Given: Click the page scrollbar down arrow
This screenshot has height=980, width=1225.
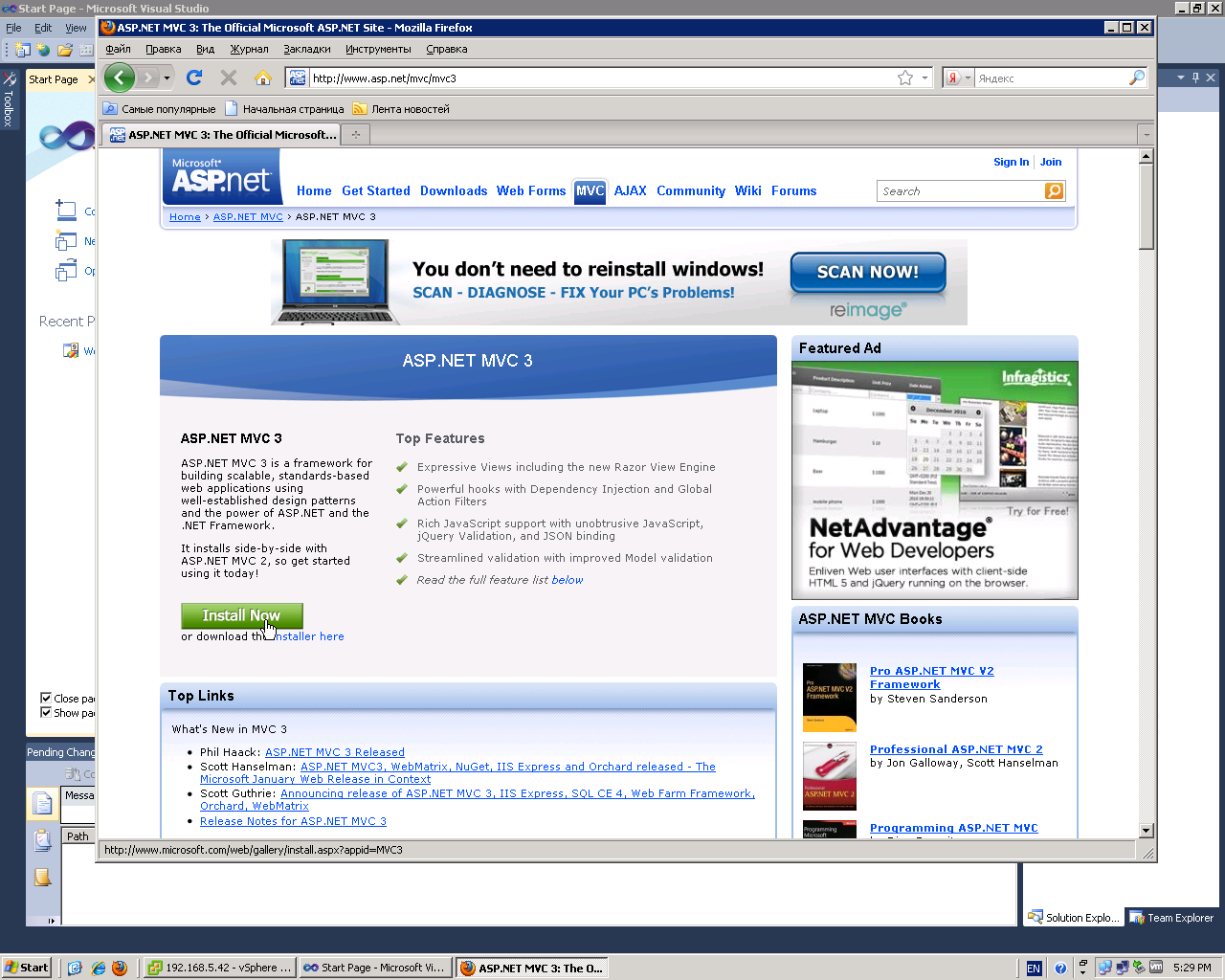Looking at the screenshot, I should point(1146,831).
